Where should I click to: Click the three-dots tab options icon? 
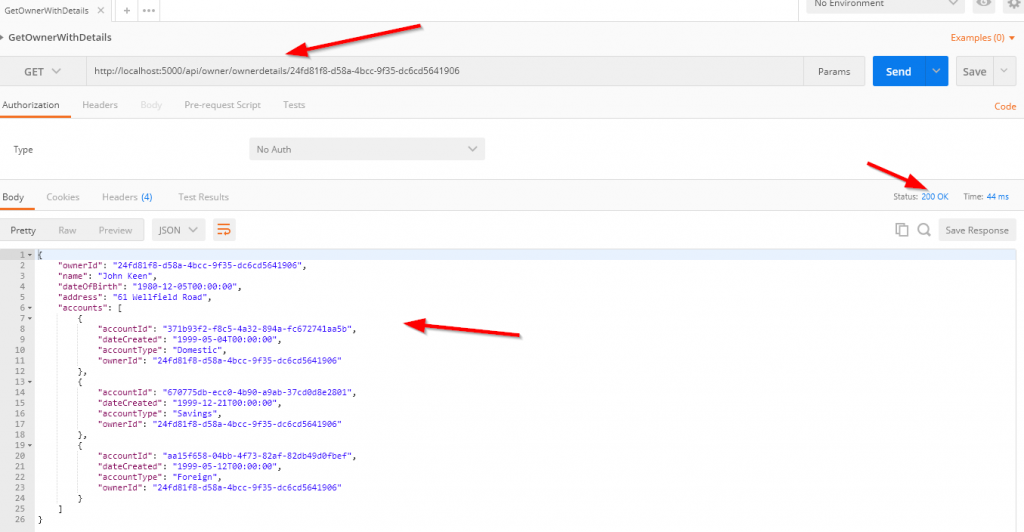(x=148, y=9)
